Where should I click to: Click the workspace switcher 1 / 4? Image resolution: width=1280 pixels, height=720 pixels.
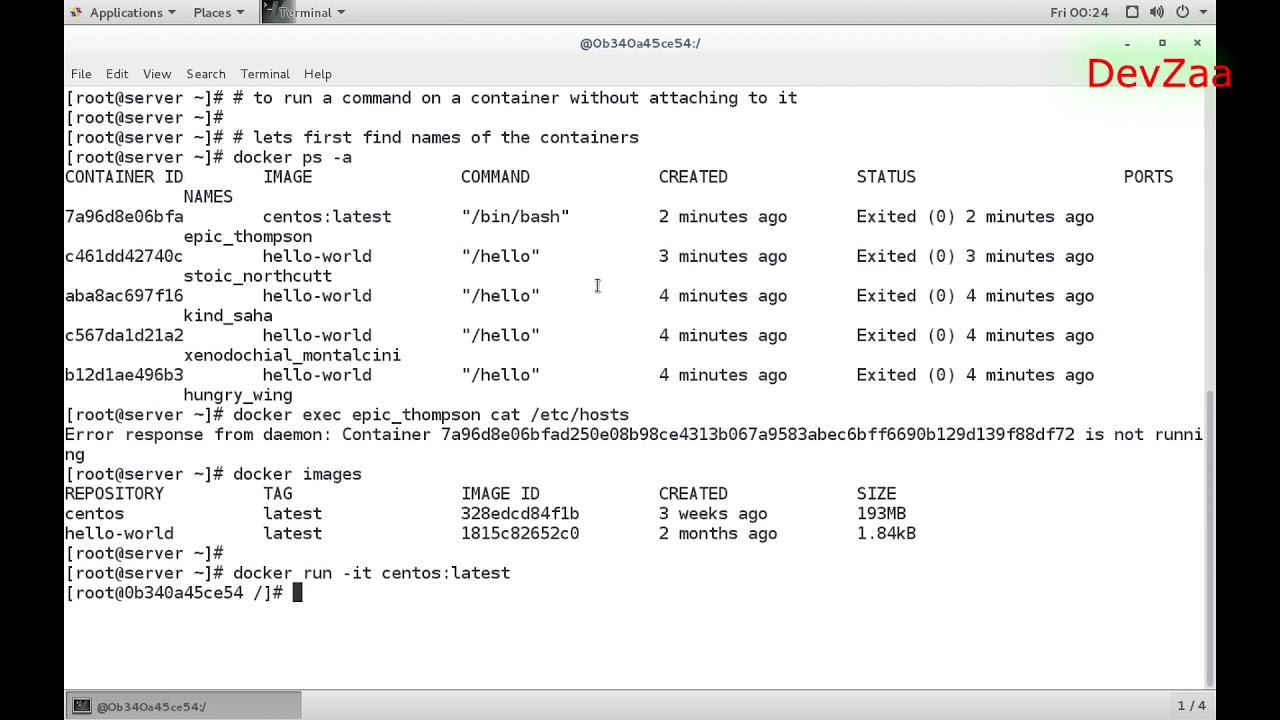[1191, 706]
